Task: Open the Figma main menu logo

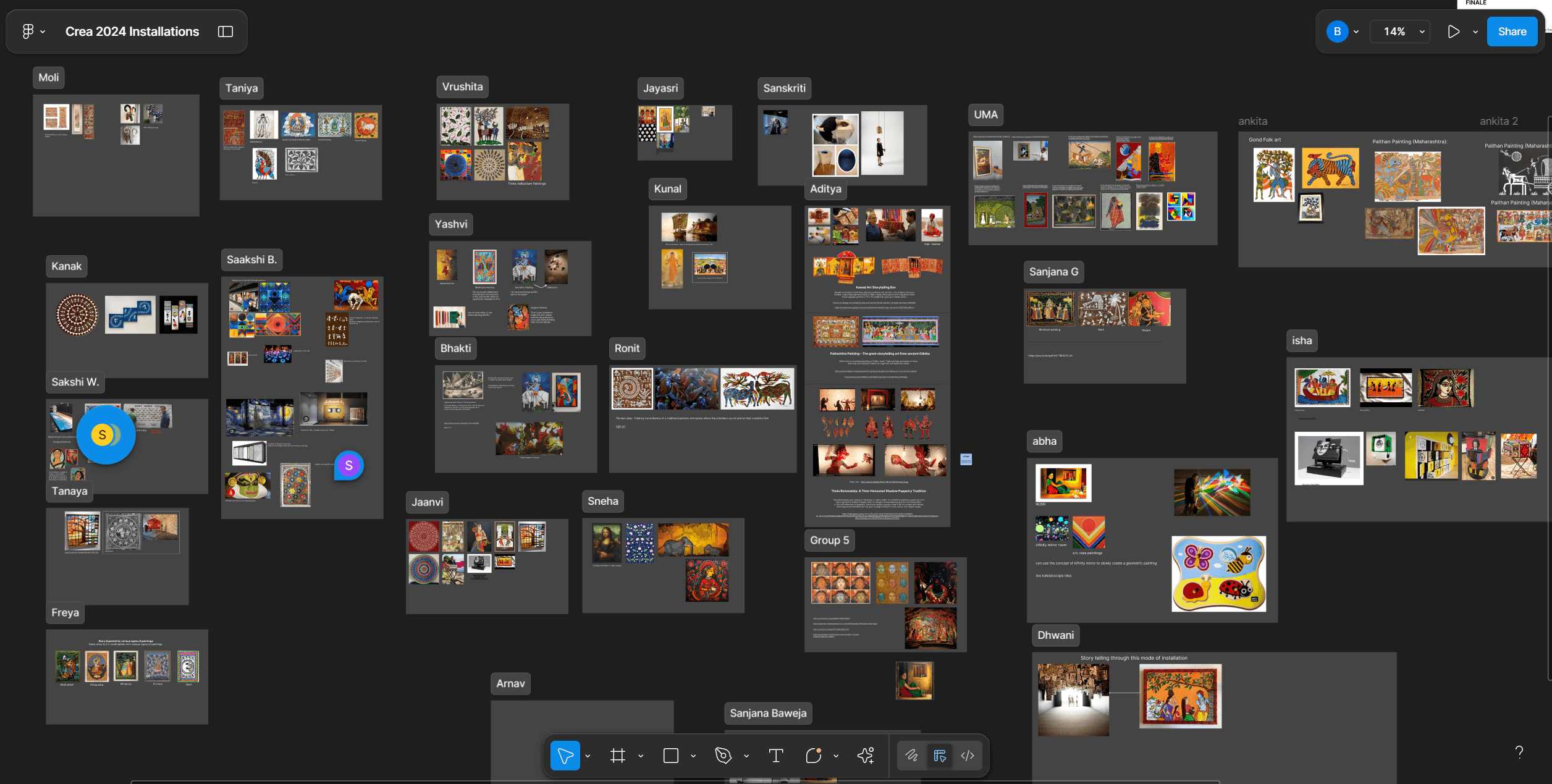Action: [x=28, y=32]
